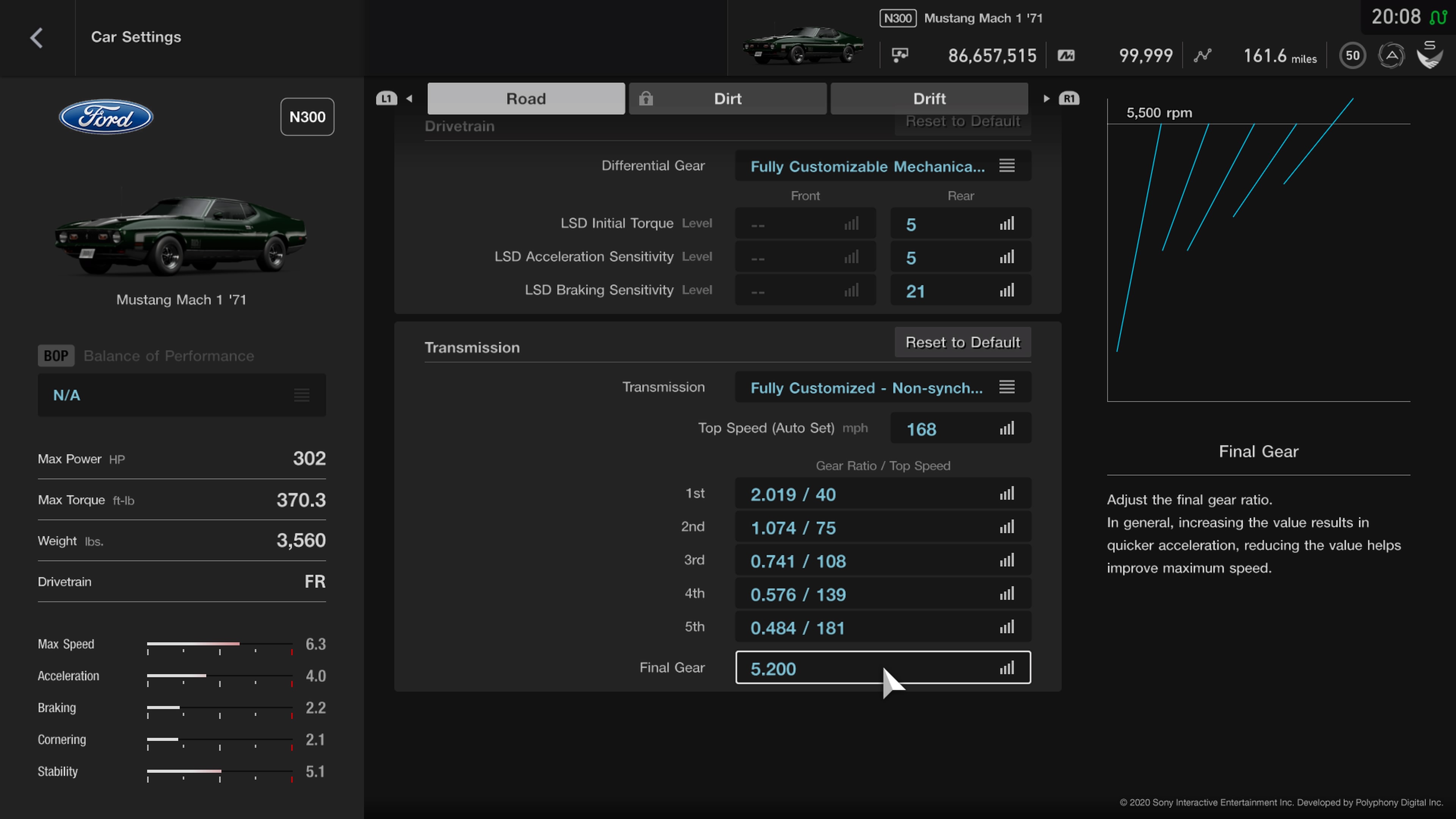The height and width of the screenshot is (819, 1456).
Task: Click the driver rating triangle badge
Action: click(x=1391, y=55)
